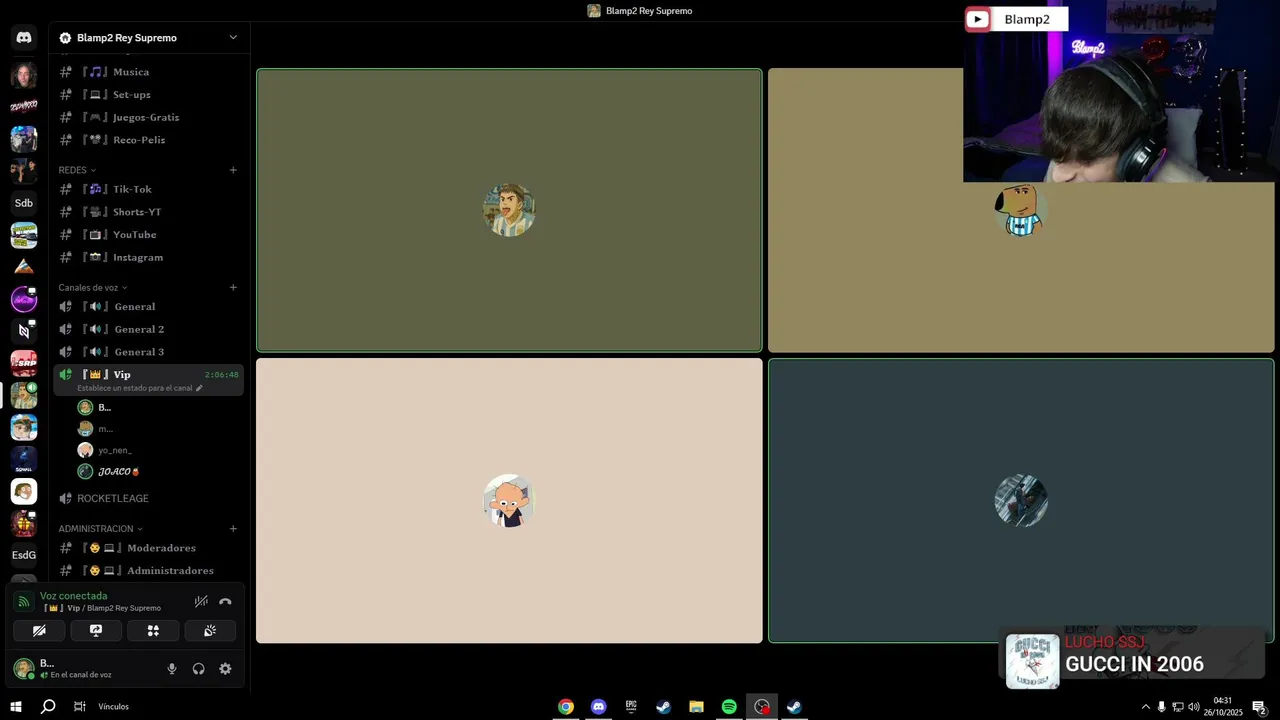The height and width of the screenshot is (720, 1280).
Task: Open Epic Games Launcher from taskbar
Action: pos(631,707)
